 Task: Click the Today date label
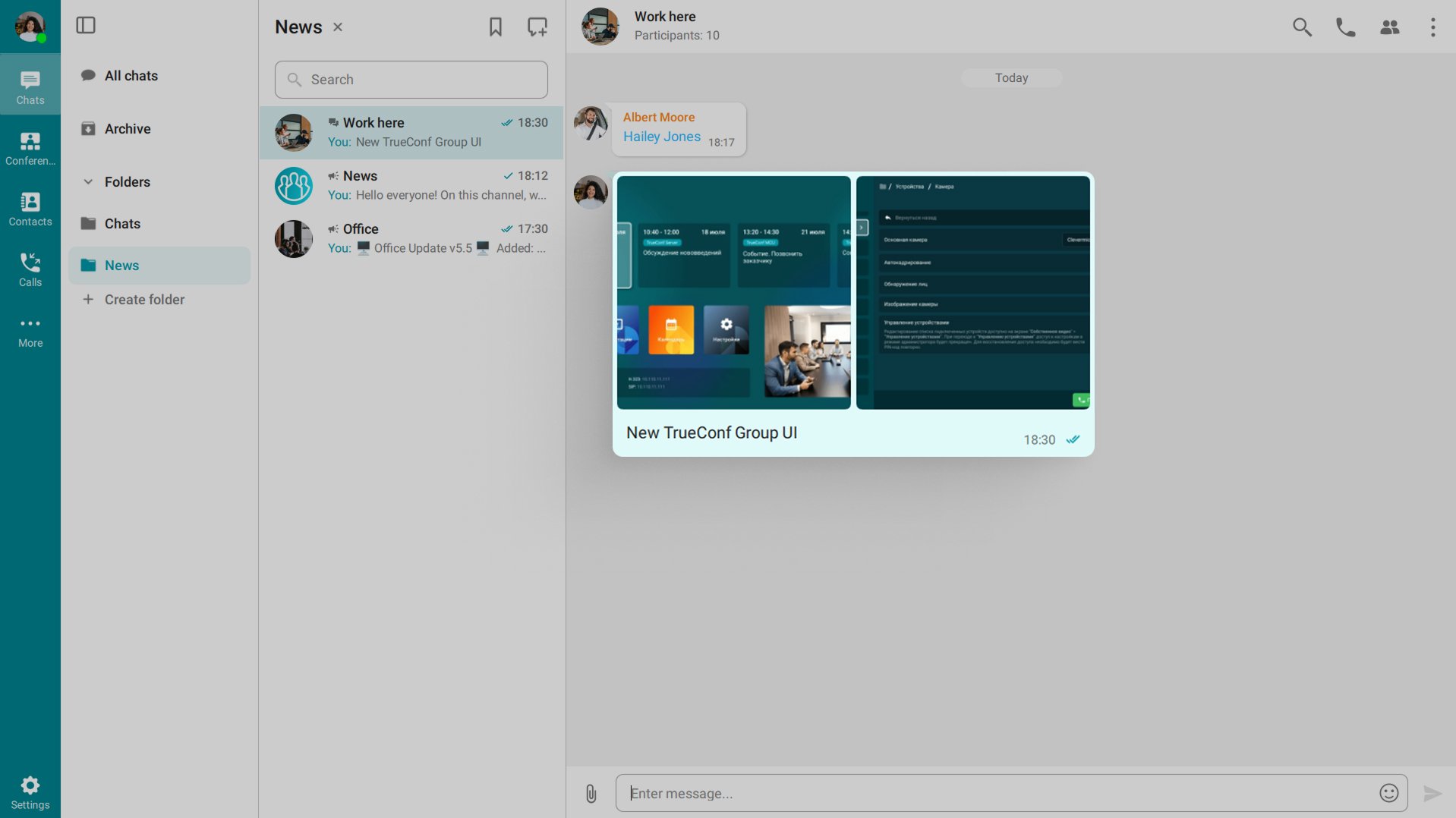tap(1012, 78)
